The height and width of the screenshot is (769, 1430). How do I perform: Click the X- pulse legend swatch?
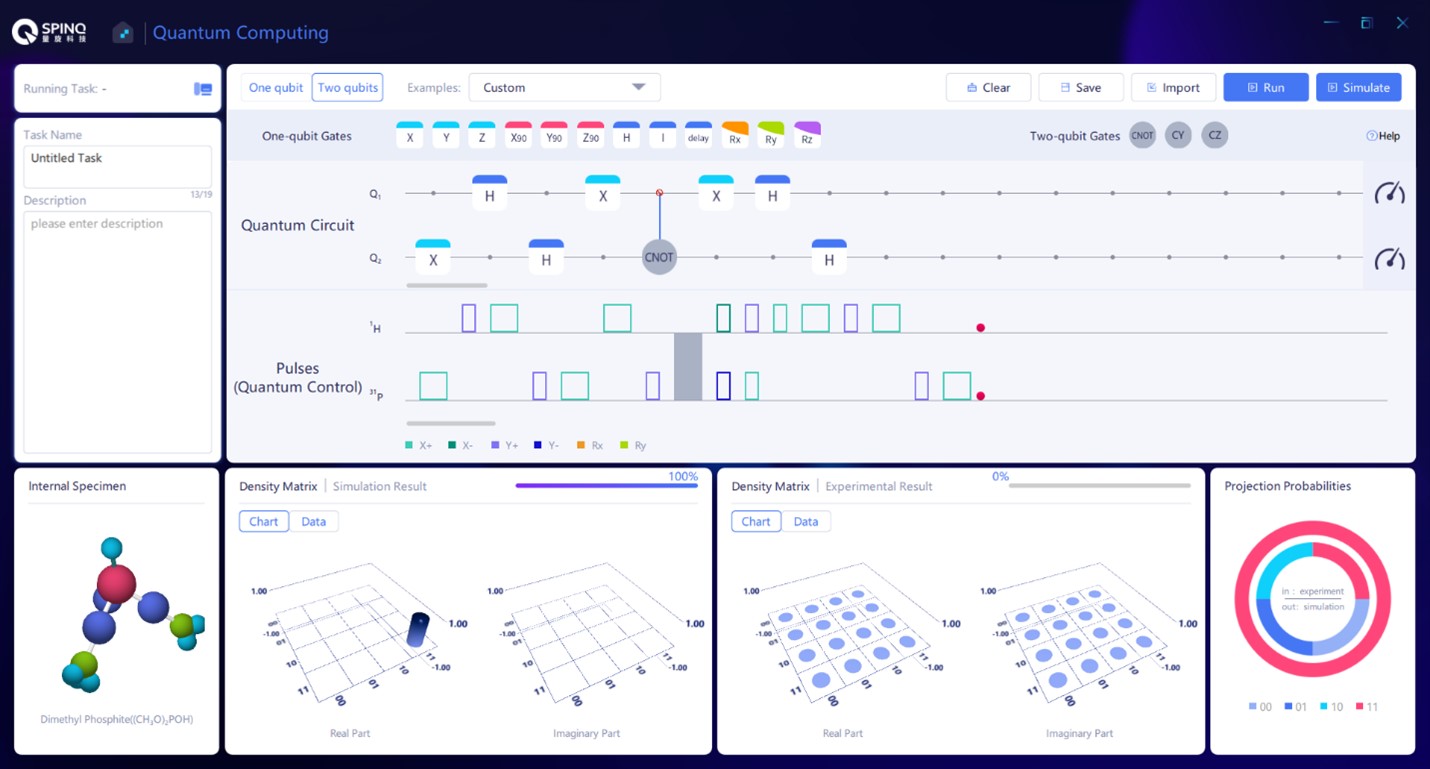452,445
